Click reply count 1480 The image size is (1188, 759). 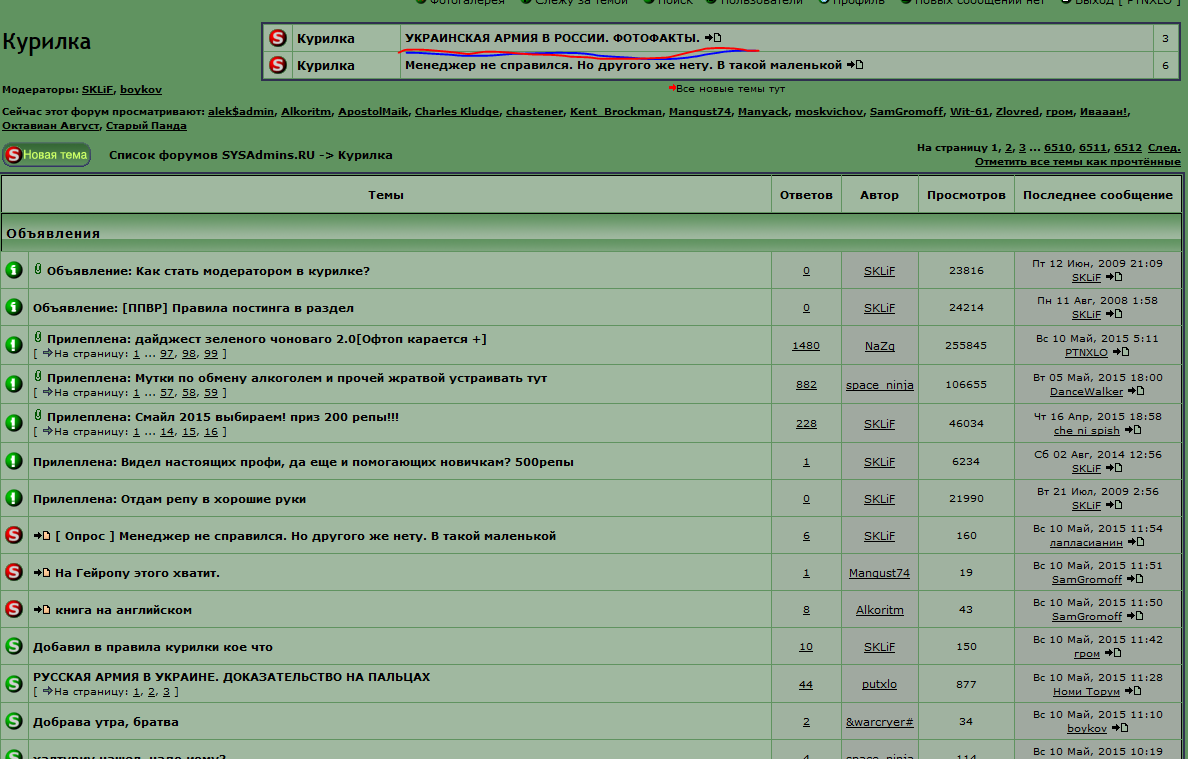tap(806, 345)
